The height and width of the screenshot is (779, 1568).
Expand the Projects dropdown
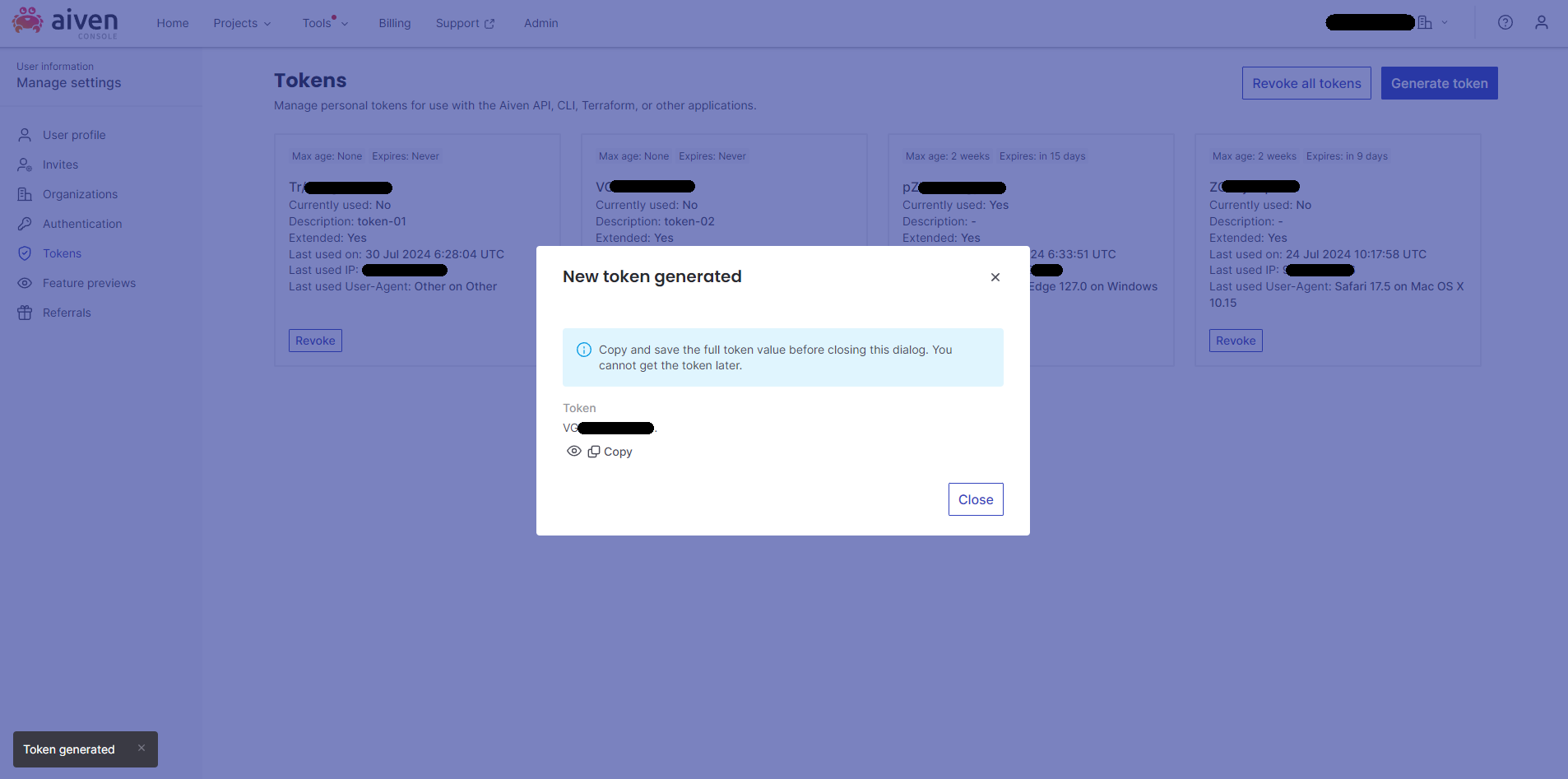(x=242, y=23)
